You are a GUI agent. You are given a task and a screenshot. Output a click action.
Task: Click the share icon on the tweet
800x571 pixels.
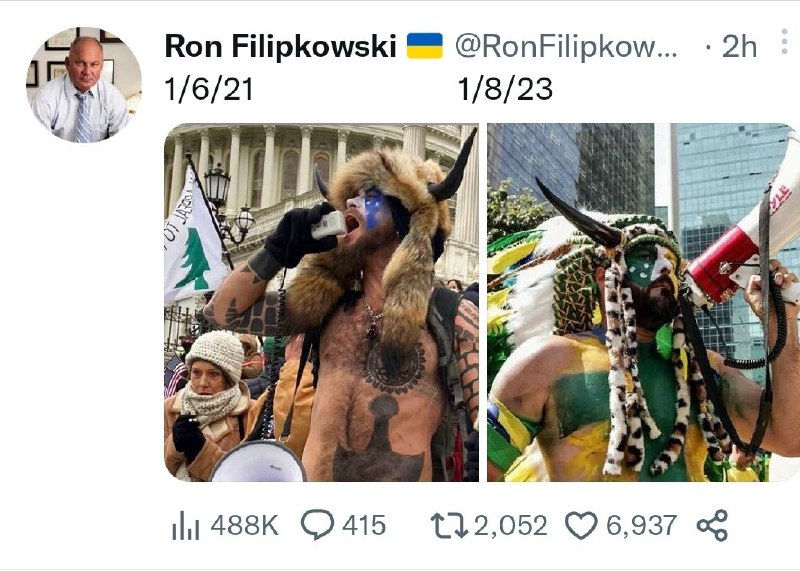pyautogui.click(x=711, y=525)
